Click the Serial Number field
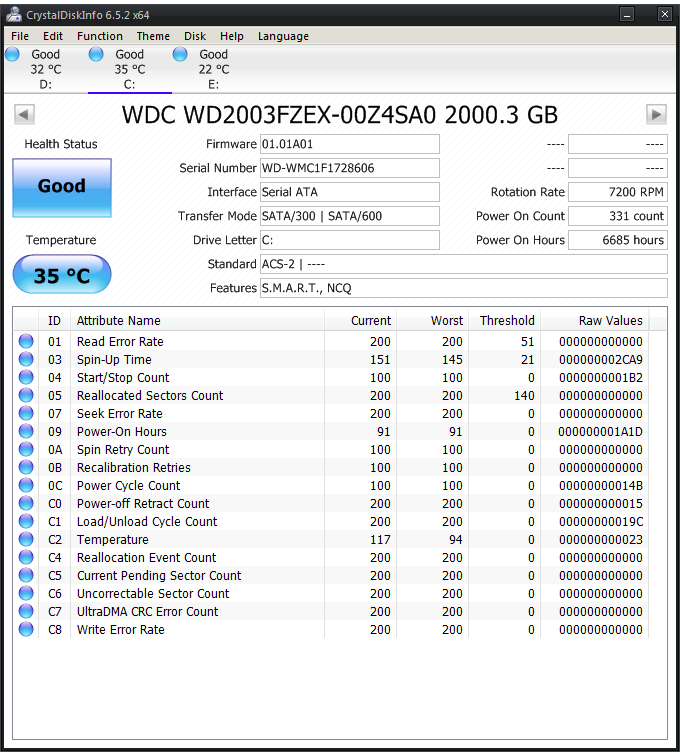The image size is (680, 752). pos(350,168)
